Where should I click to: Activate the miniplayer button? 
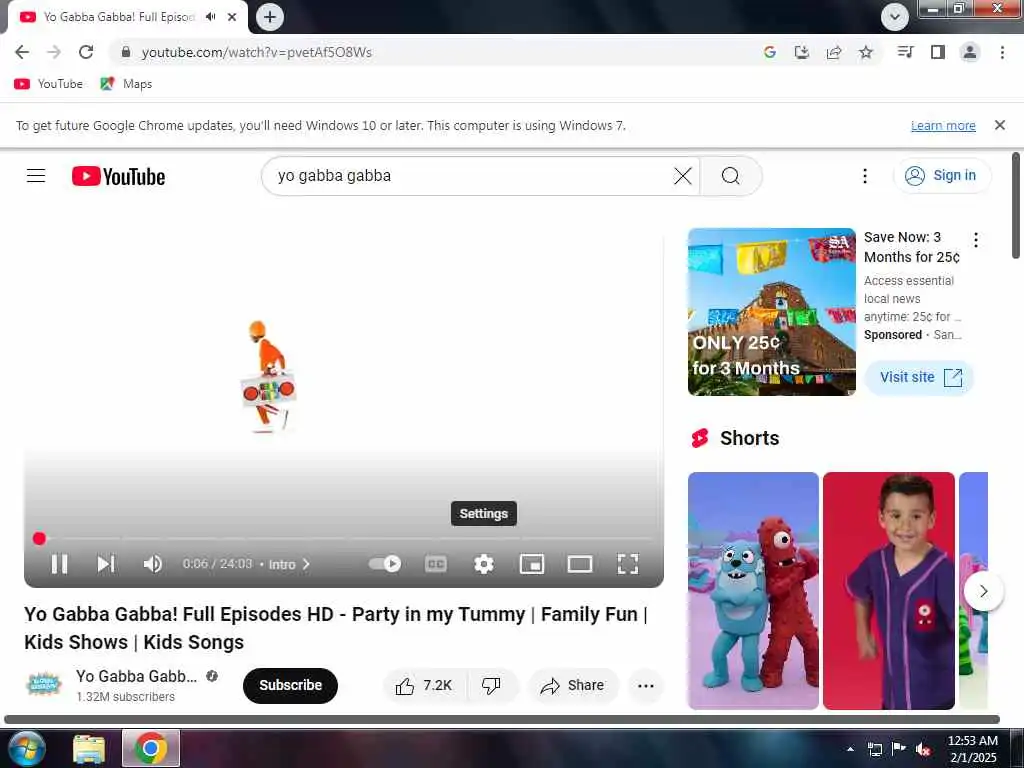point(532,564)
